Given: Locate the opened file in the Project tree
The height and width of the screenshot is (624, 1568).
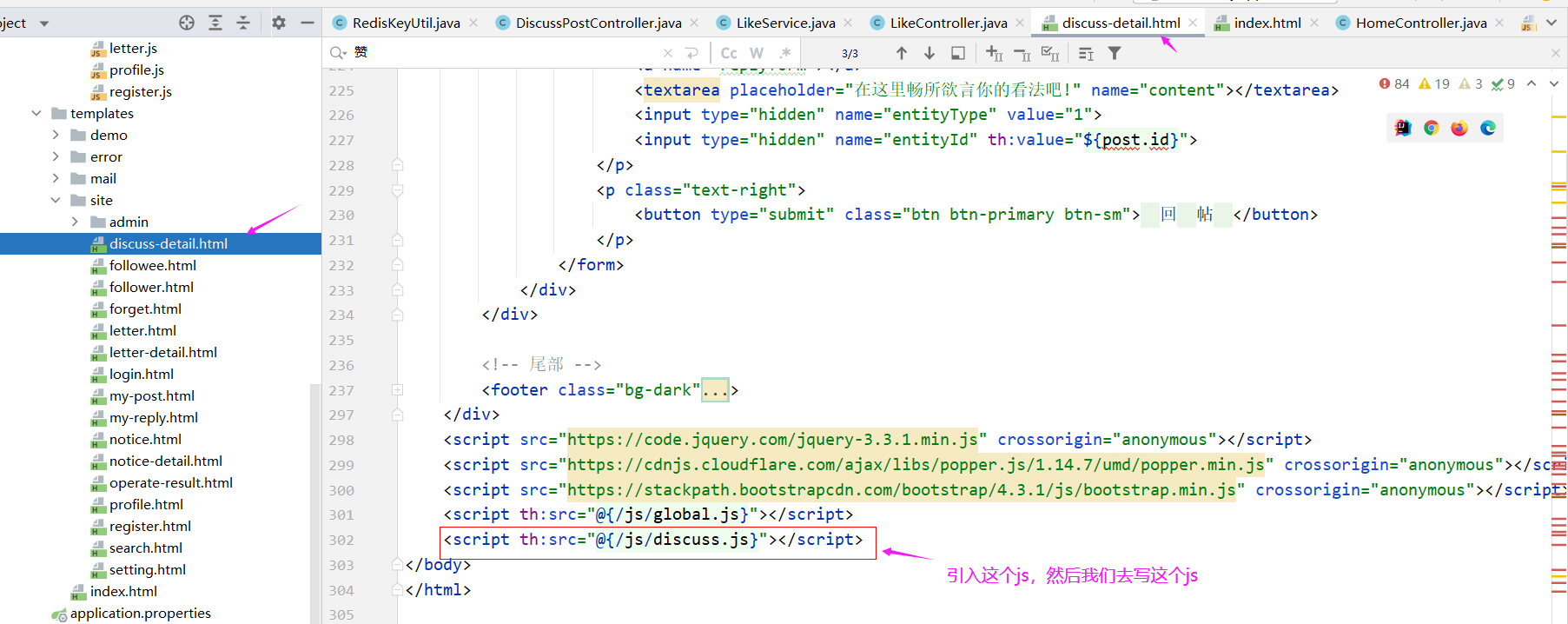Looking at the screenshot, I should [x=187, y=23].
